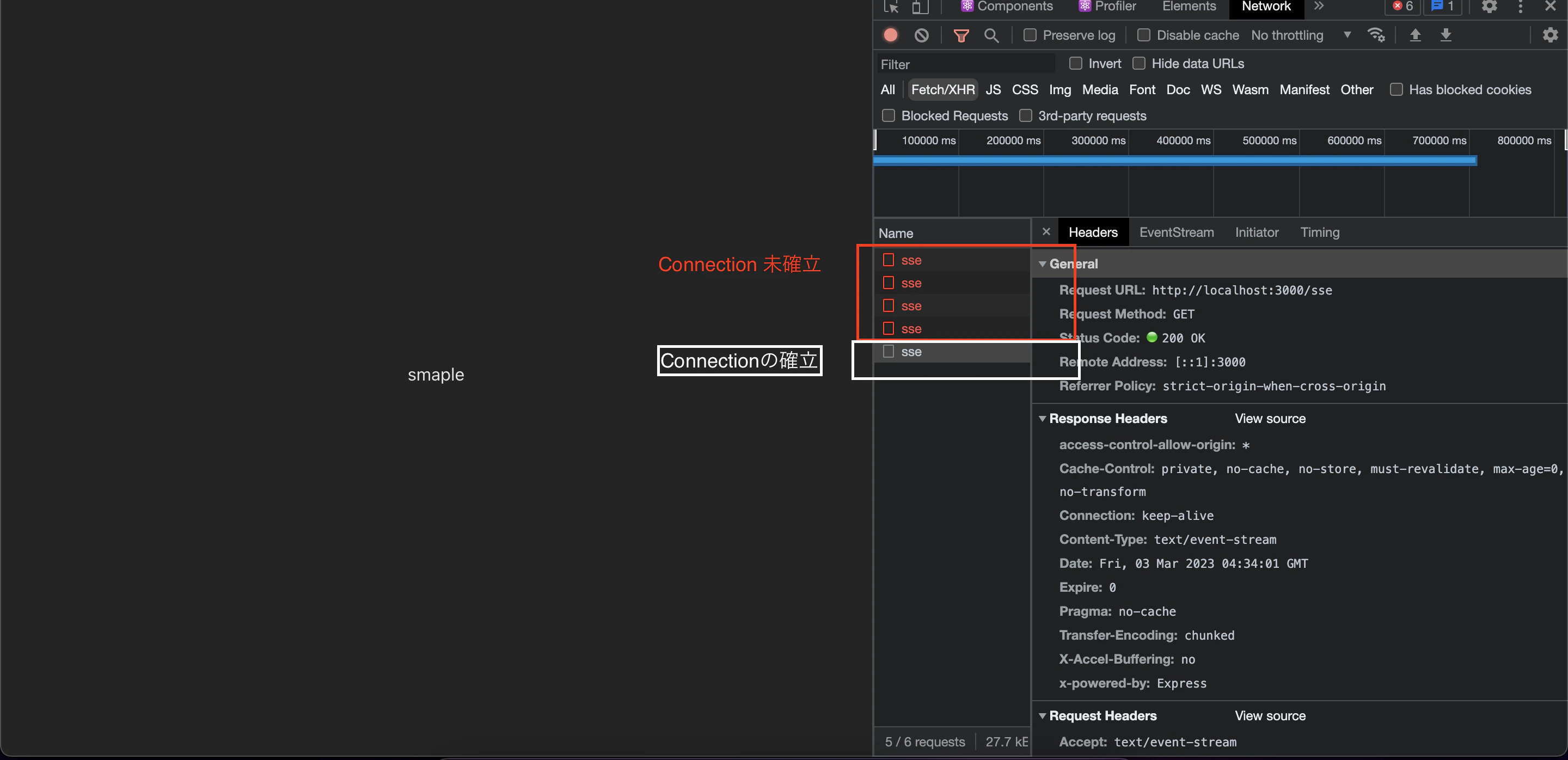The height and width of the screenshot is (760, 1568).
Task: Open the Timing tab
Action: click(x=1320, y=232)
